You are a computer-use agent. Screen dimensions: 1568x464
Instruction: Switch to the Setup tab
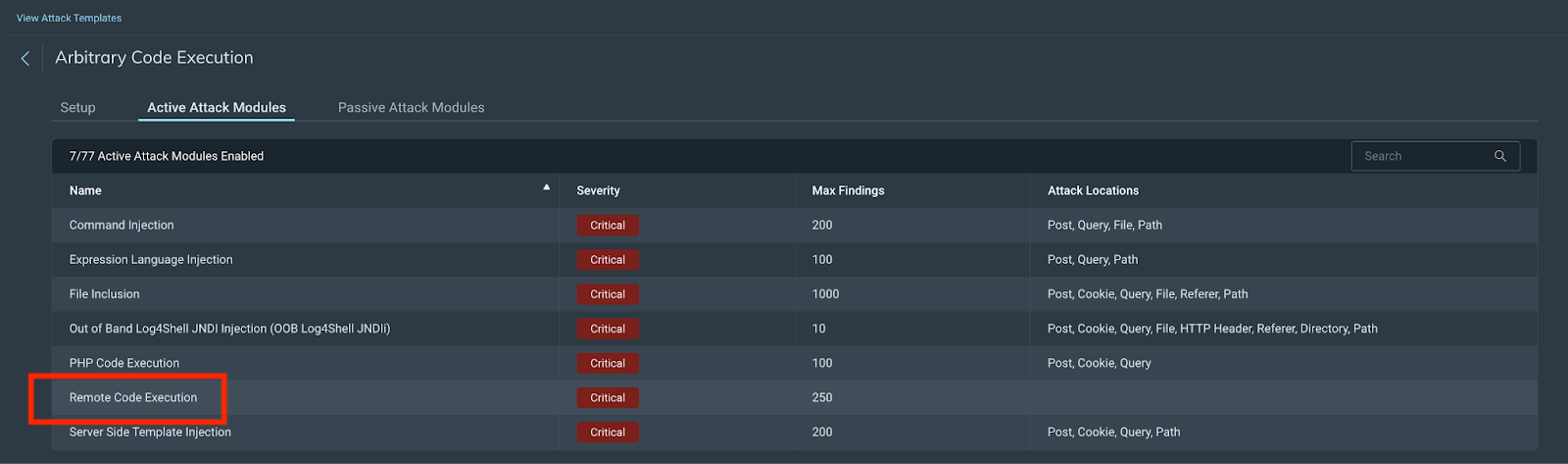77,108
